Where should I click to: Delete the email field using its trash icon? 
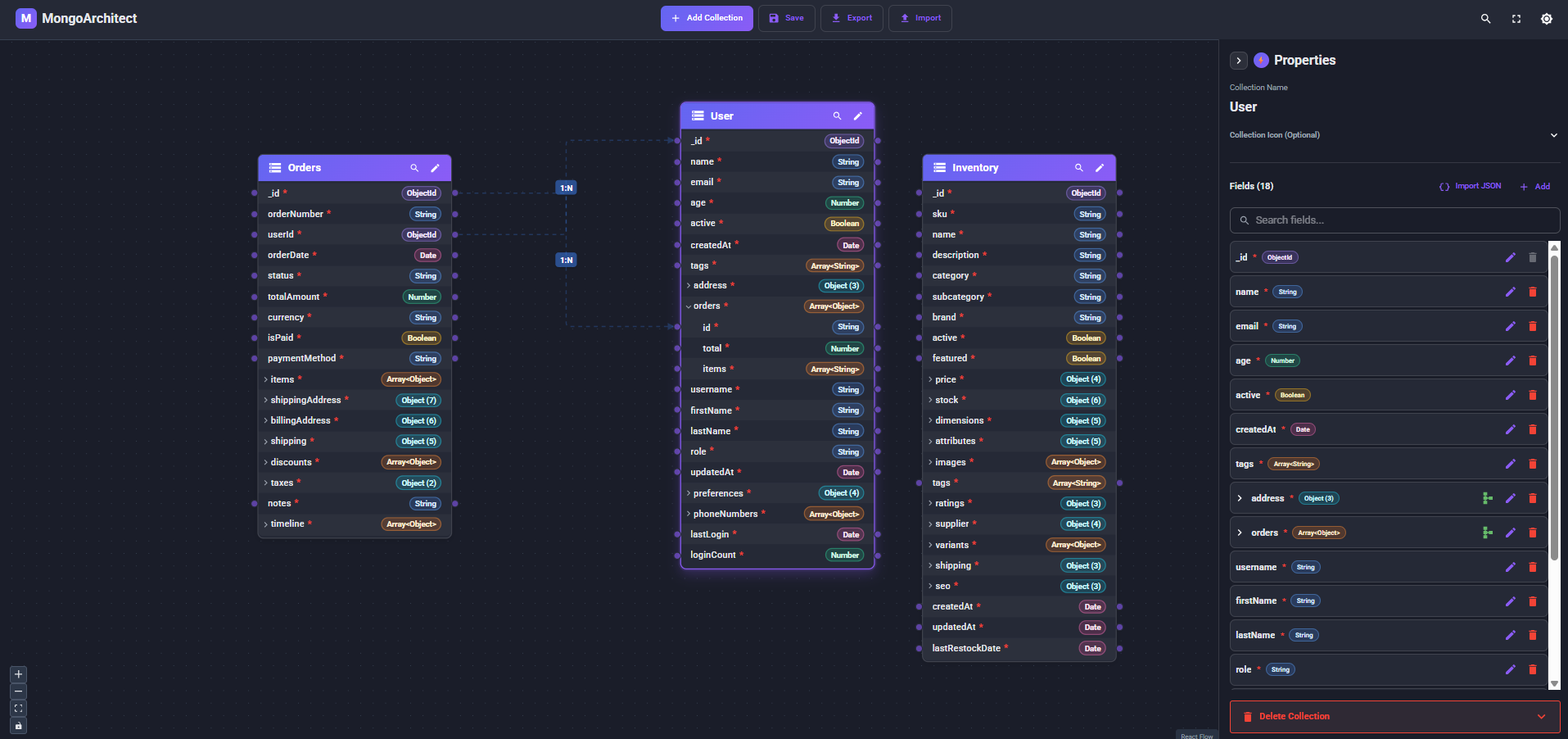pos(1532,326)
